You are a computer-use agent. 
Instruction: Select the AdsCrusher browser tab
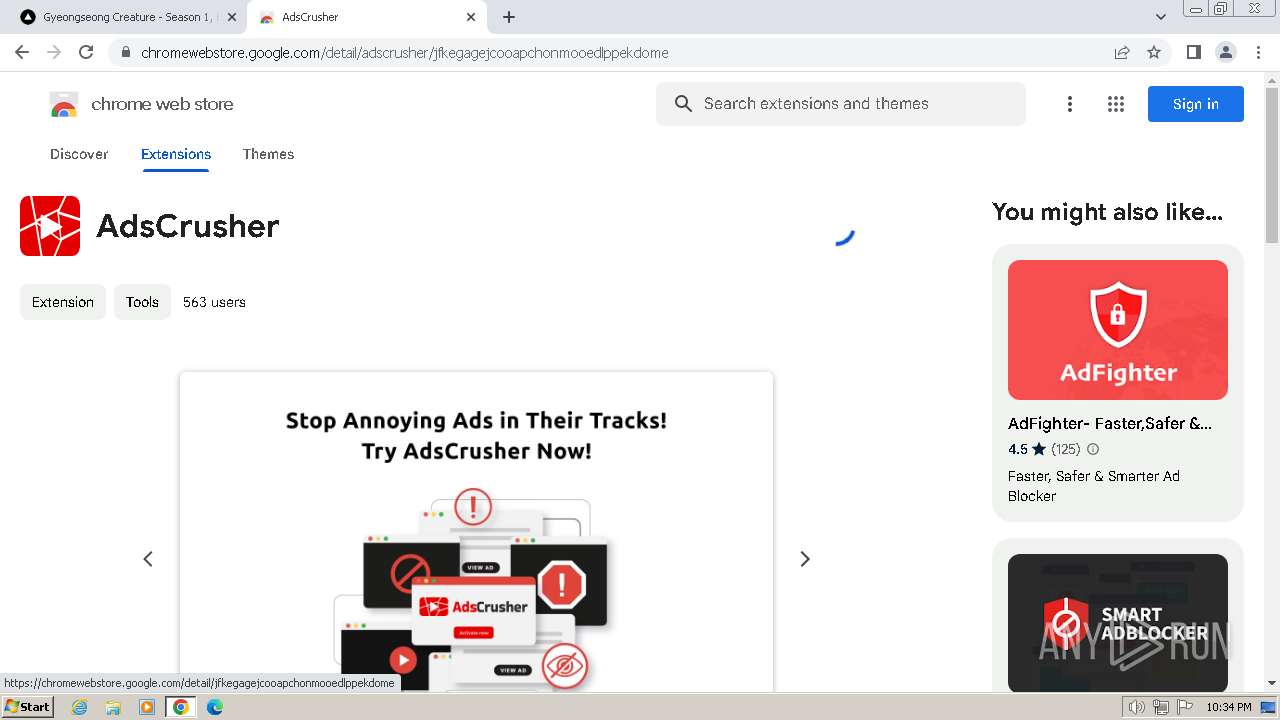coord(368,17)
